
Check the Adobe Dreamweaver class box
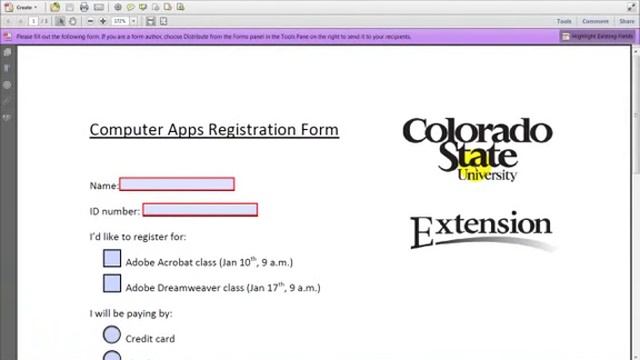(x=112, y=284)
